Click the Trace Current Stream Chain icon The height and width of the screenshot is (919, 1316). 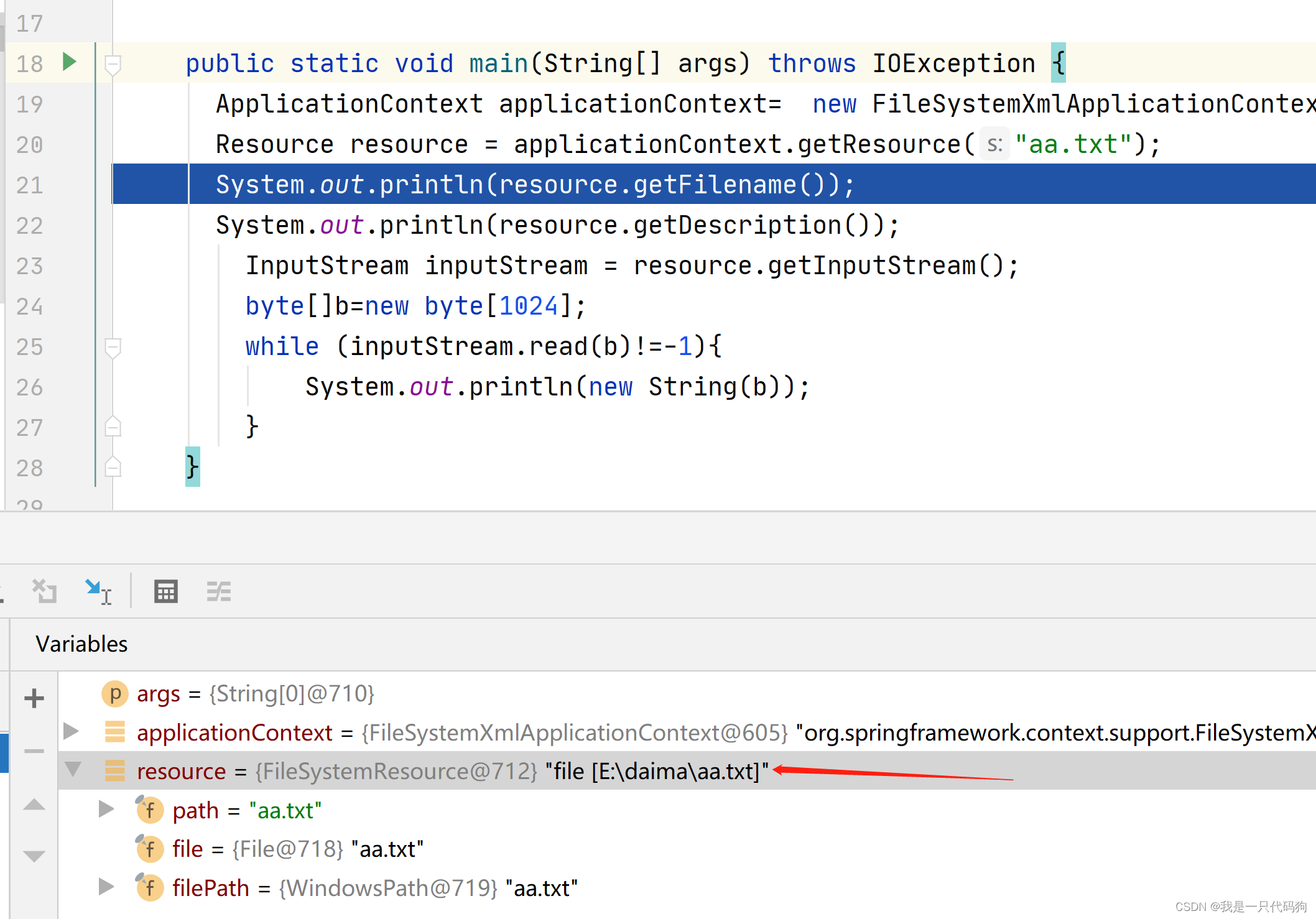218,591
